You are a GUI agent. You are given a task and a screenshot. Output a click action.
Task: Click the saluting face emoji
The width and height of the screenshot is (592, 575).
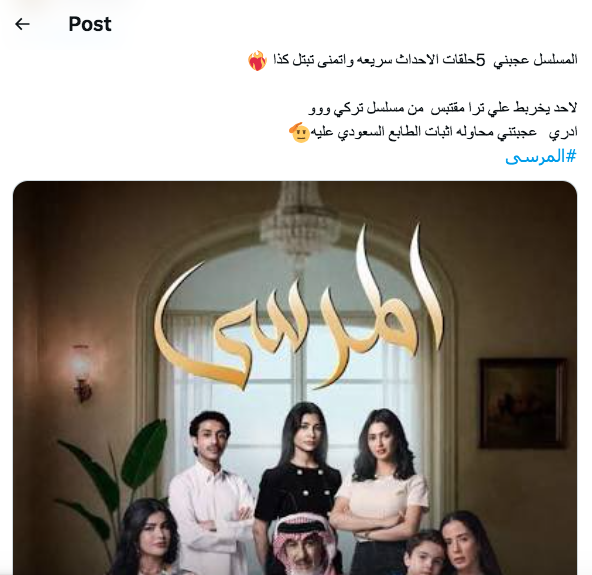tap(300, 133)
